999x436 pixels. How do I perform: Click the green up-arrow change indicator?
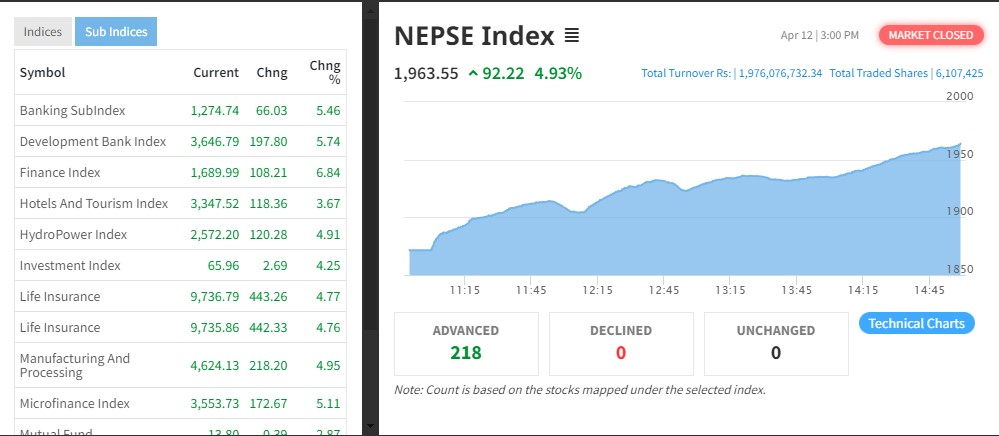click(x=472, y=73)
